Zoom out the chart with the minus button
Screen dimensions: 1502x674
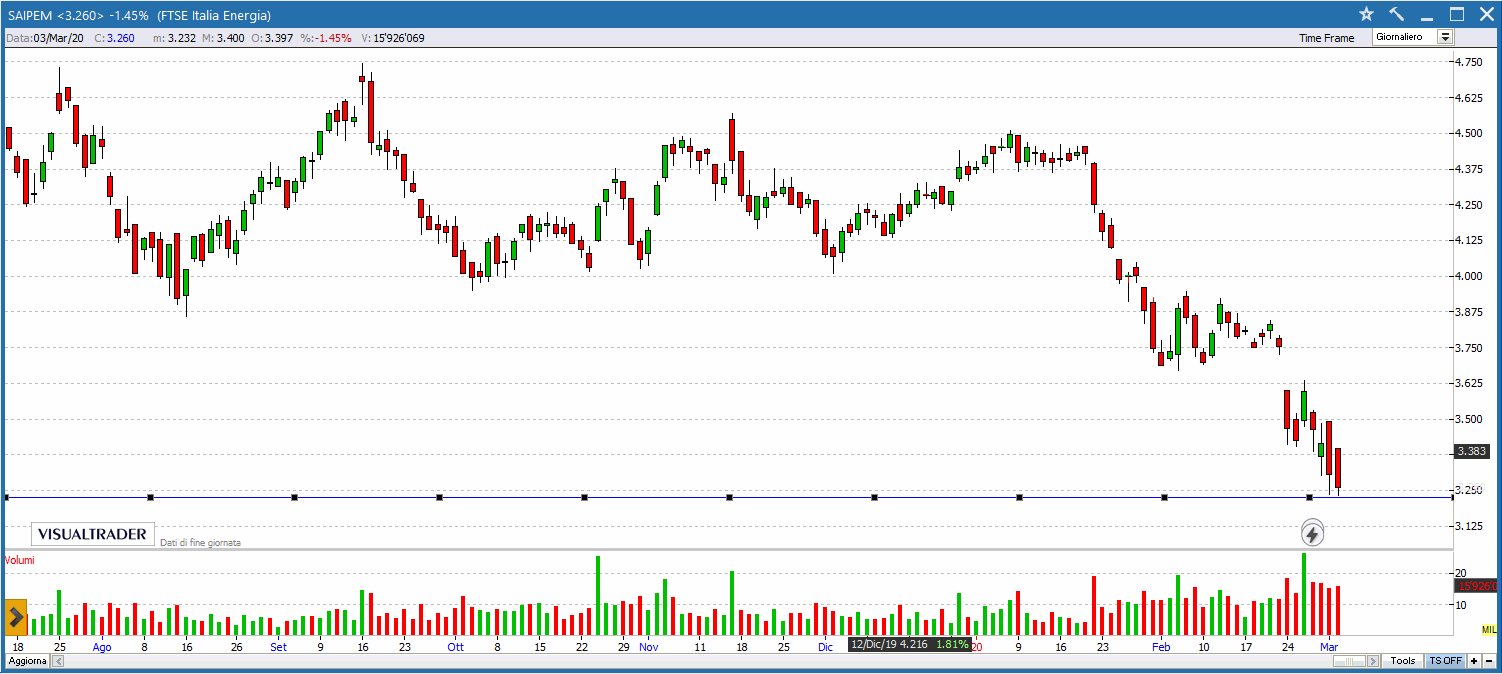click(1488, 661)
